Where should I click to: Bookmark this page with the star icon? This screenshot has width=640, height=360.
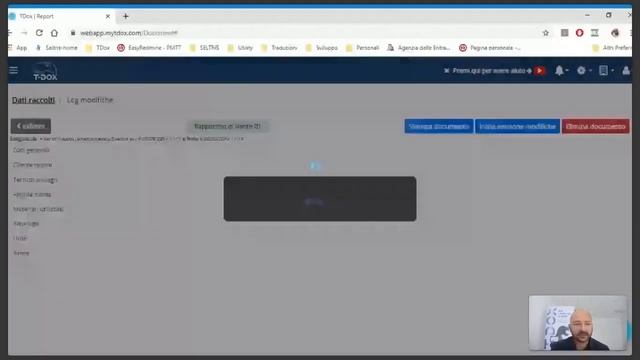click(x=546, y=33)
